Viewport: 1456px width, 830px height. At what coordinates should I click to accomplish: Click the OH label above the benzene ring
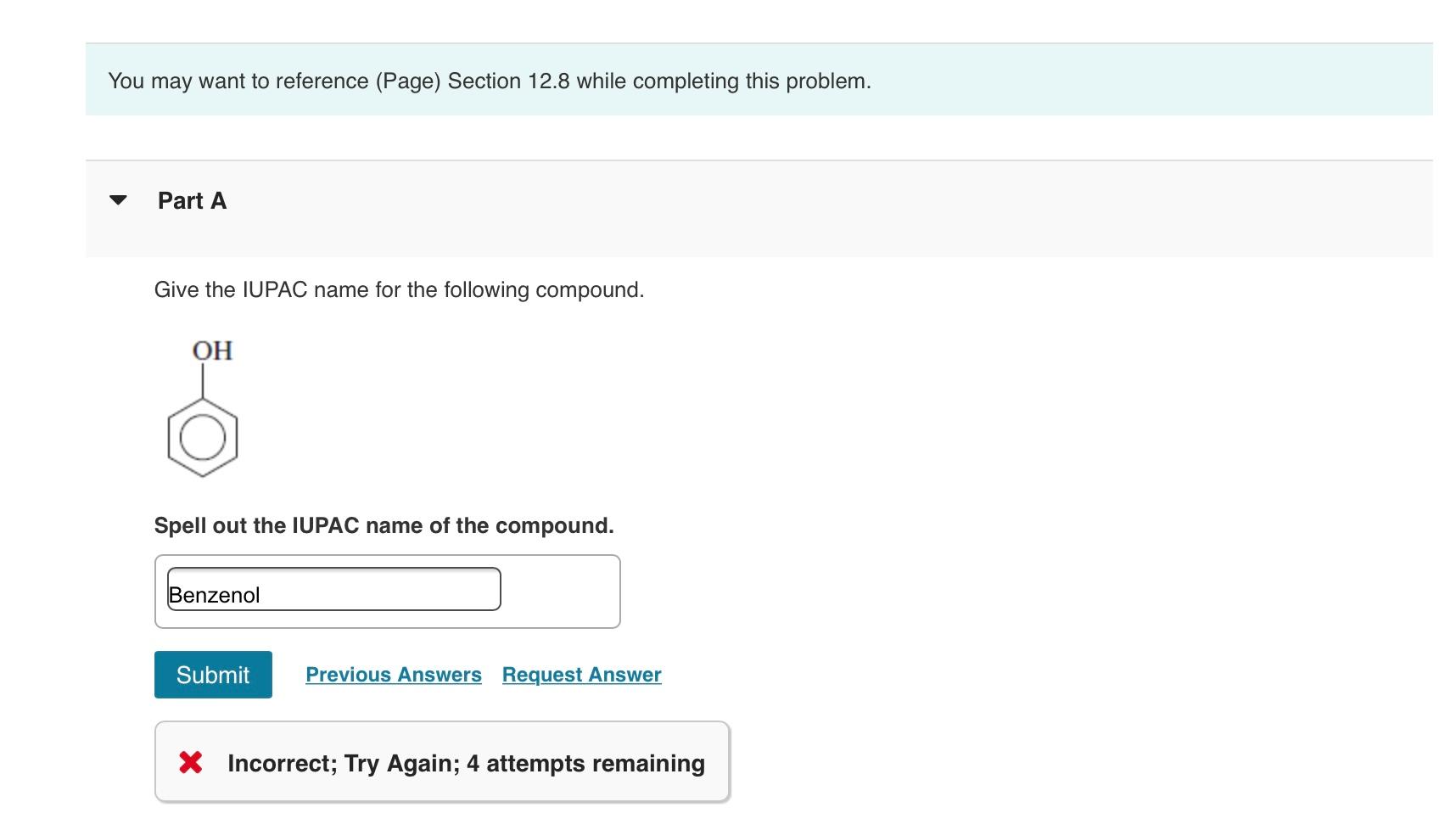click(x=212, y=350)
